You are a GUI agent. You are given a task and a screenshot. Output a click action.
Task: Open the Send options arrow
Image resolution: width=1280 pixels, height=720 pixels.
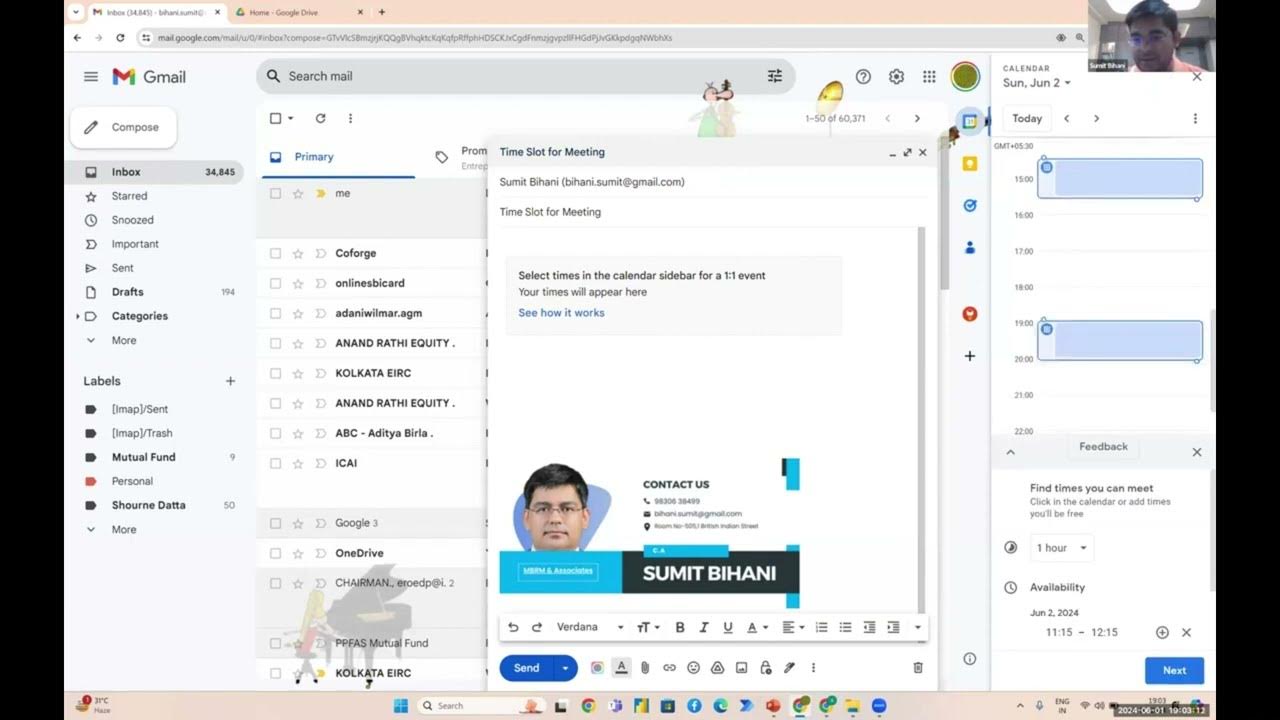tap(565, 668)
